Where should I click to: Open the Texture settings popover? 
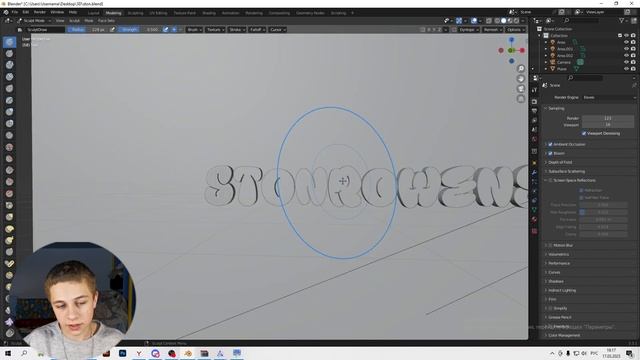tap(215, 29)
